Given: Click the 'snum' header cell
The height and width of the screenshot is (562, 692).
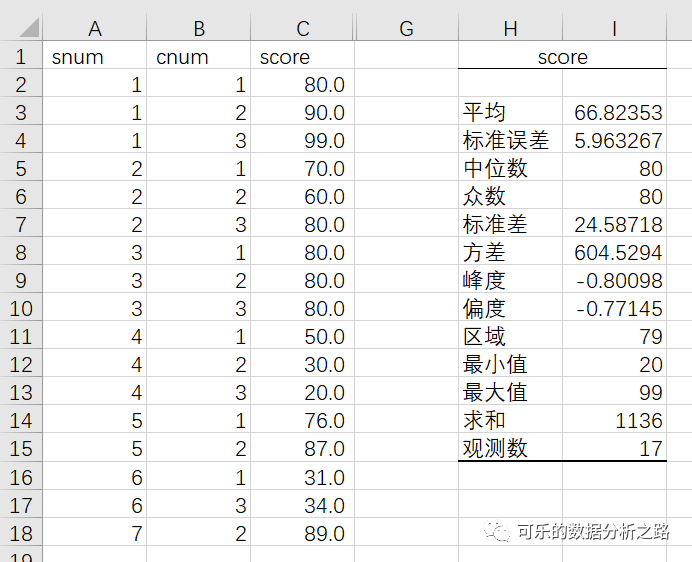Looking at the screenshot, I should pos(94,57).
